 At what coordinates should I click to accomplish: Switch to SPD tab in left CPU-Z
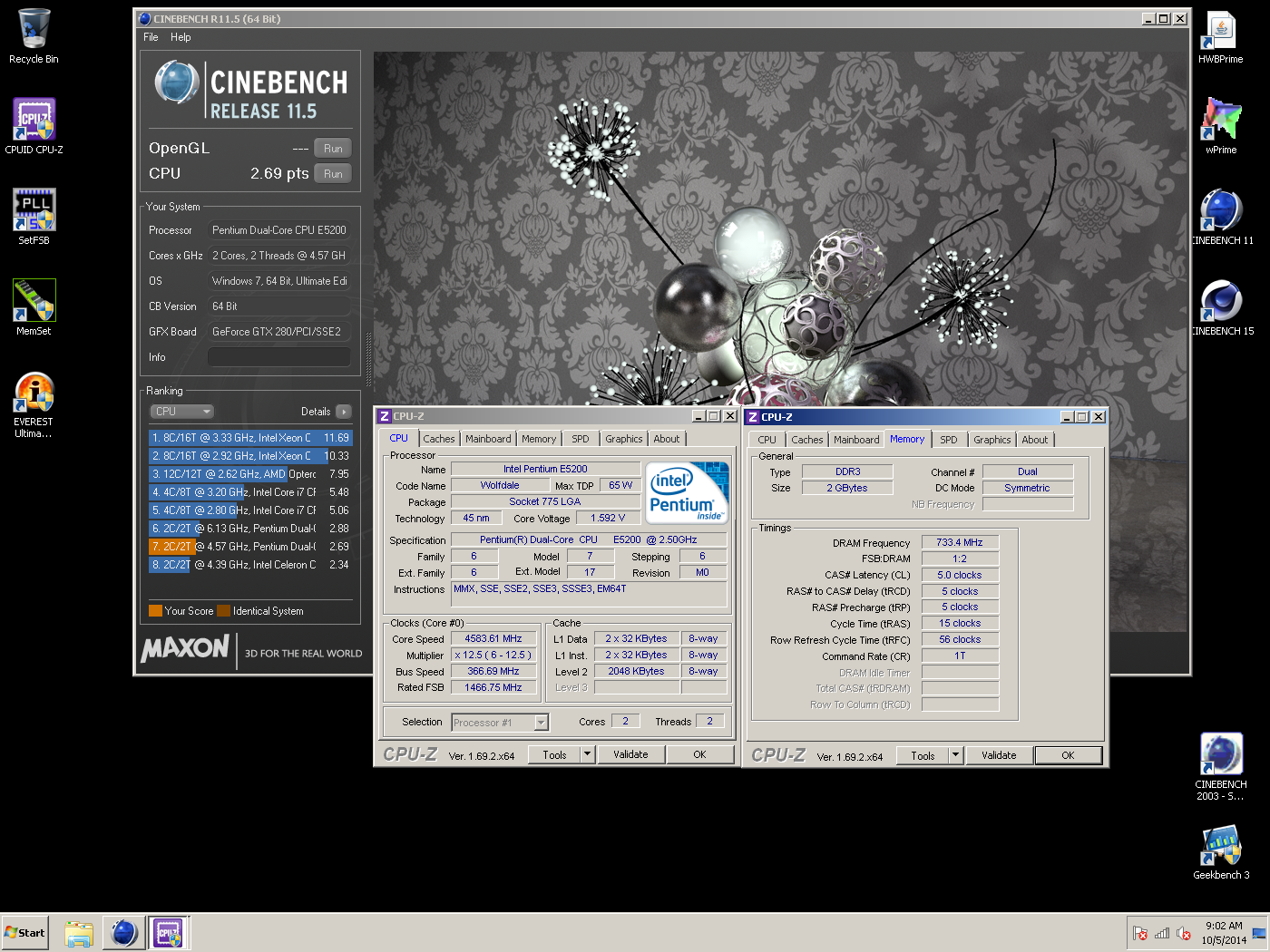coord(581,439)
